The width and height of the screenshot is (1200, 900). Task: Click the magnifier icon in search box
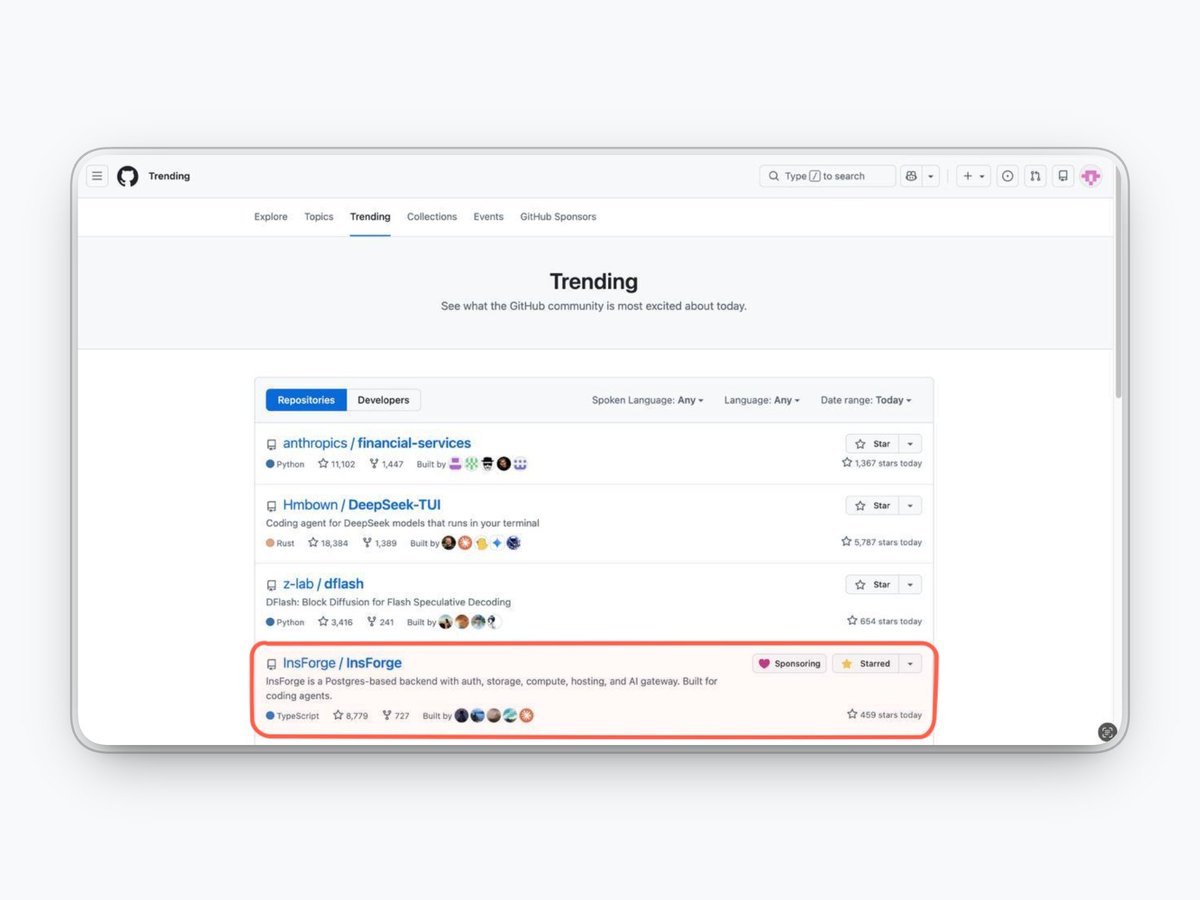click(774, 176)
